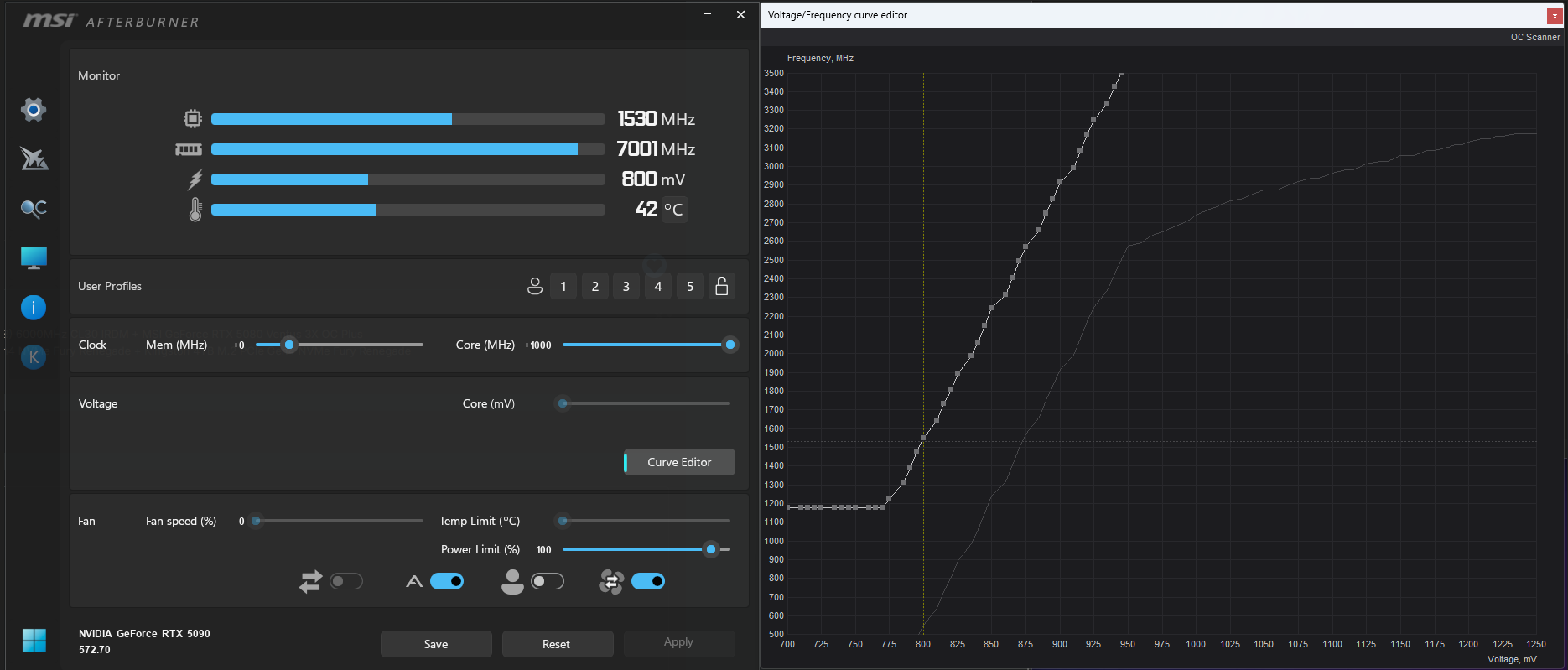
Task: Click the blue K icon in the sidebar
Action: [34, 357]
